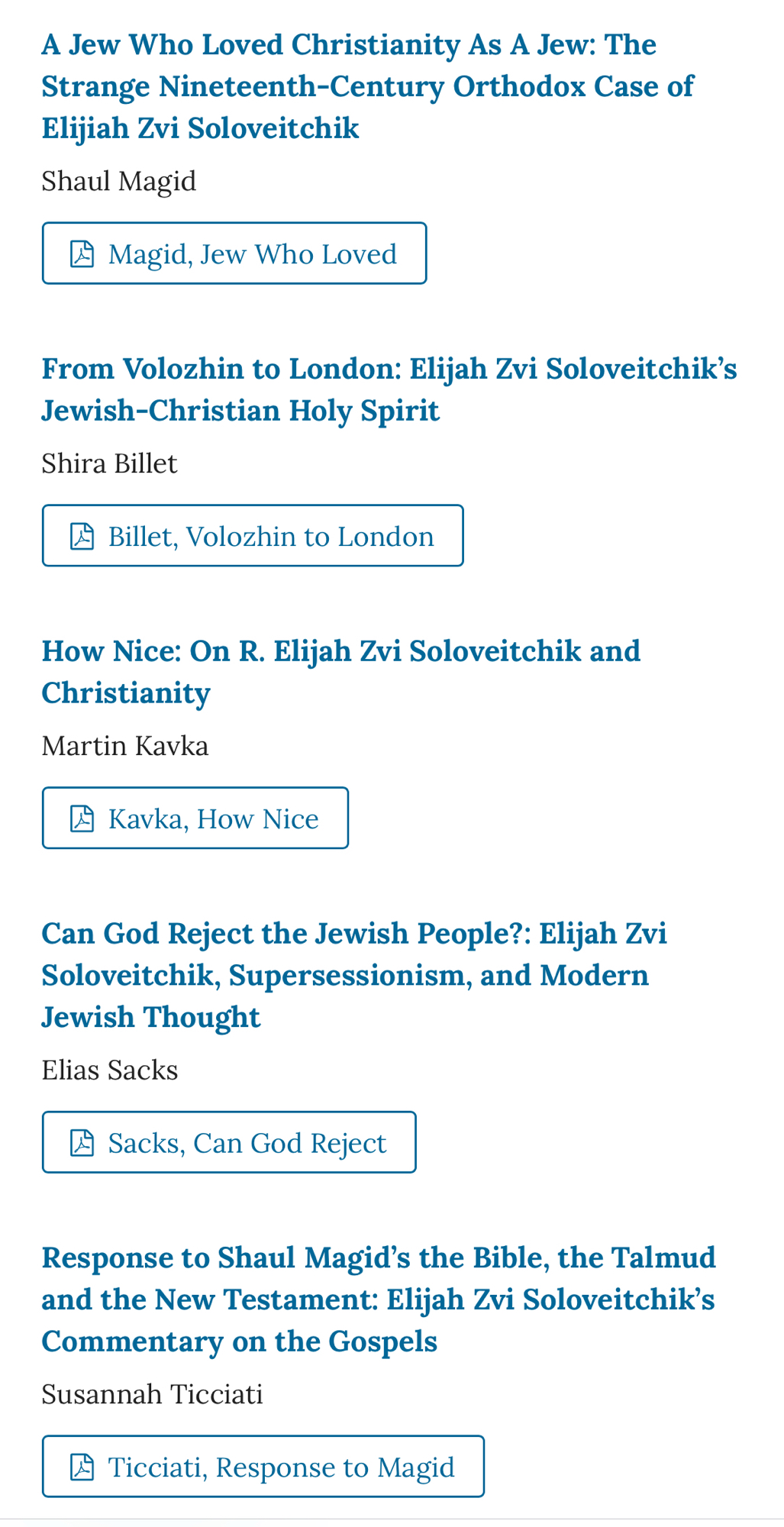Viewport: 784px width, 1527px height.
Task: Click author name Shira Billet
Action: tap(109, 464)
